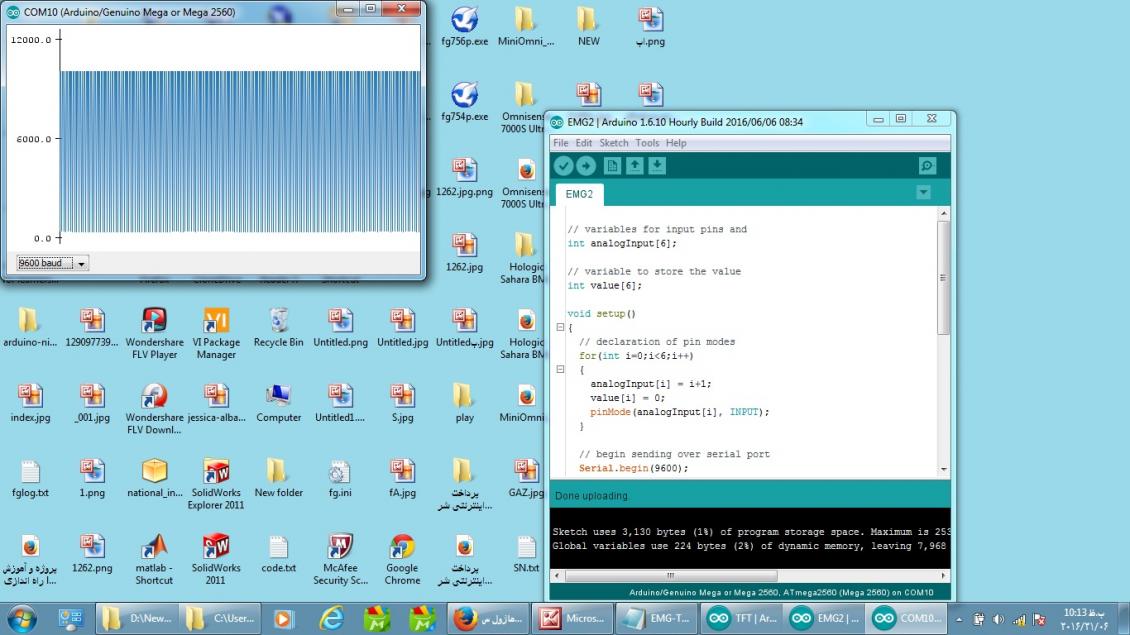This screenshot has width=1130, height=635.
Task: Click the Upload arrow icon
Action: coord(586,166)
